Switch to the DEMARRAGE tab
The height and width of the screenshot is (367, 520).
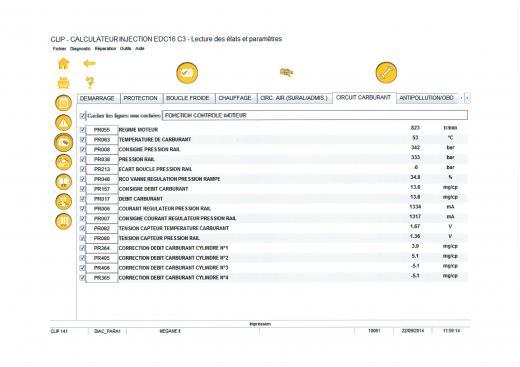pos(98,98)
